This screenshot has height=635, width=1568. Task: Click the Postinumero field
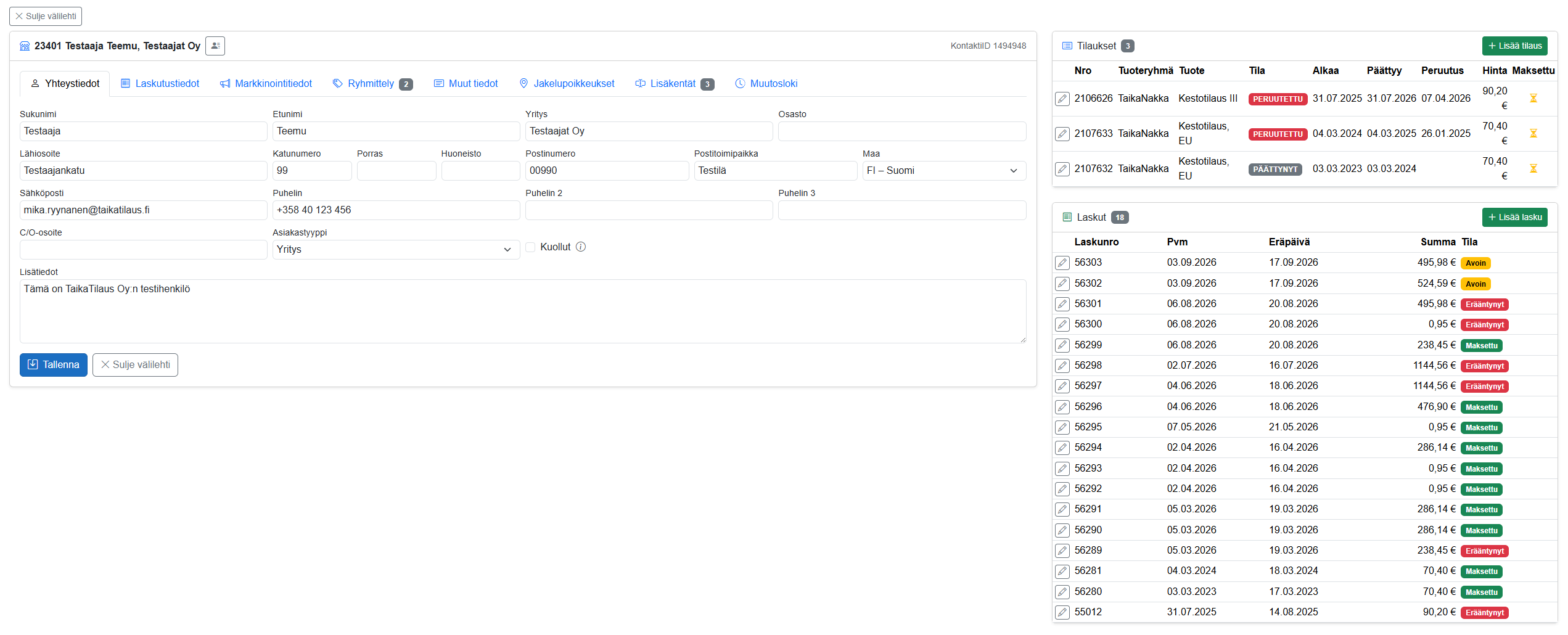tap(607, 171)
